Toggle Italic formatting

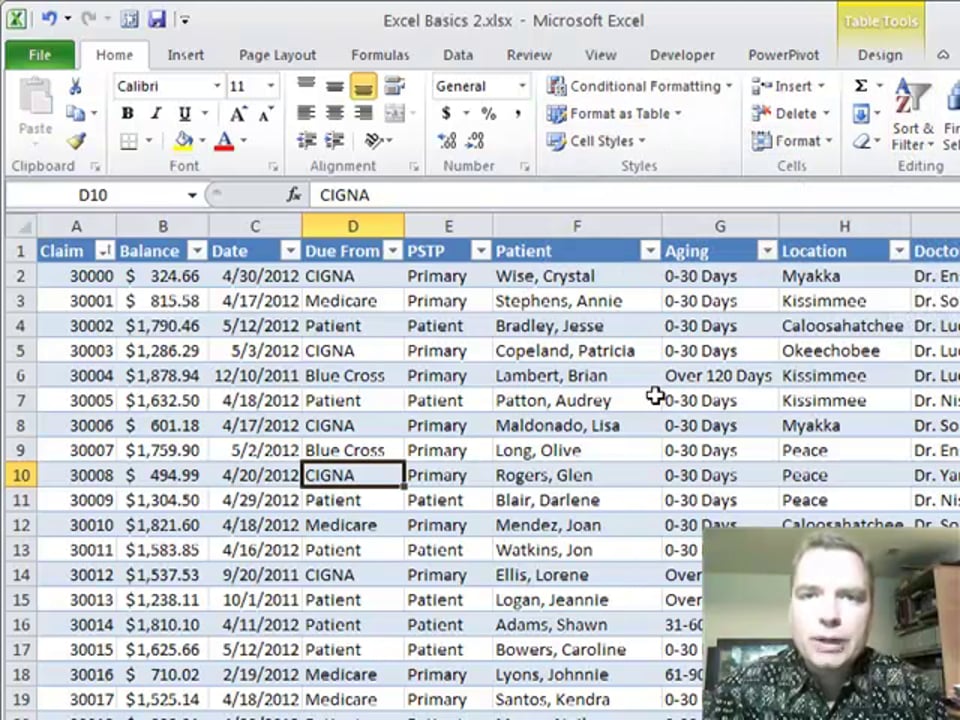[x=156, y=113]
